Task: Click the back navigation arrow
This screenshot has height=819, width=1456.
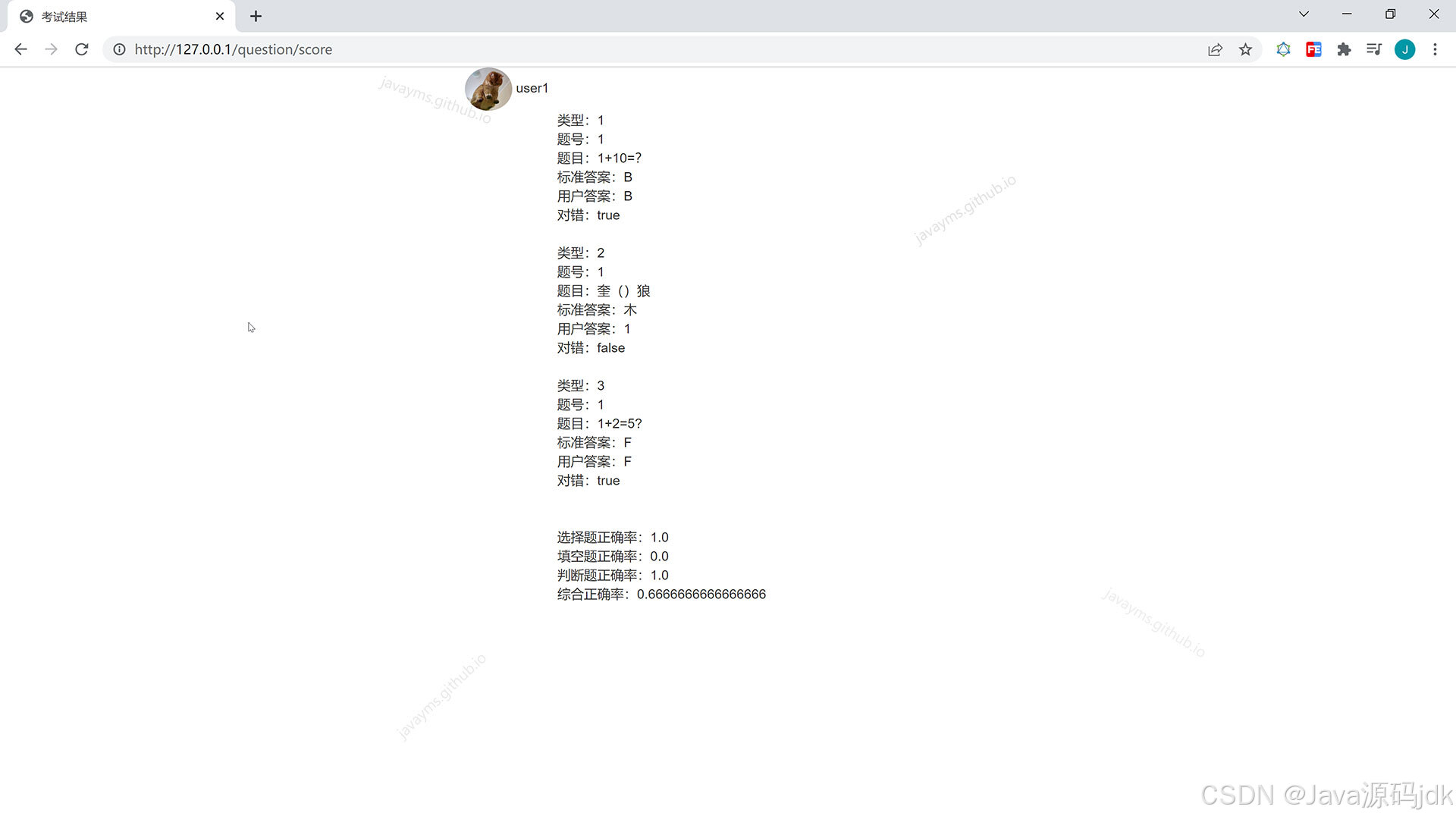Action: coord(20,49)
